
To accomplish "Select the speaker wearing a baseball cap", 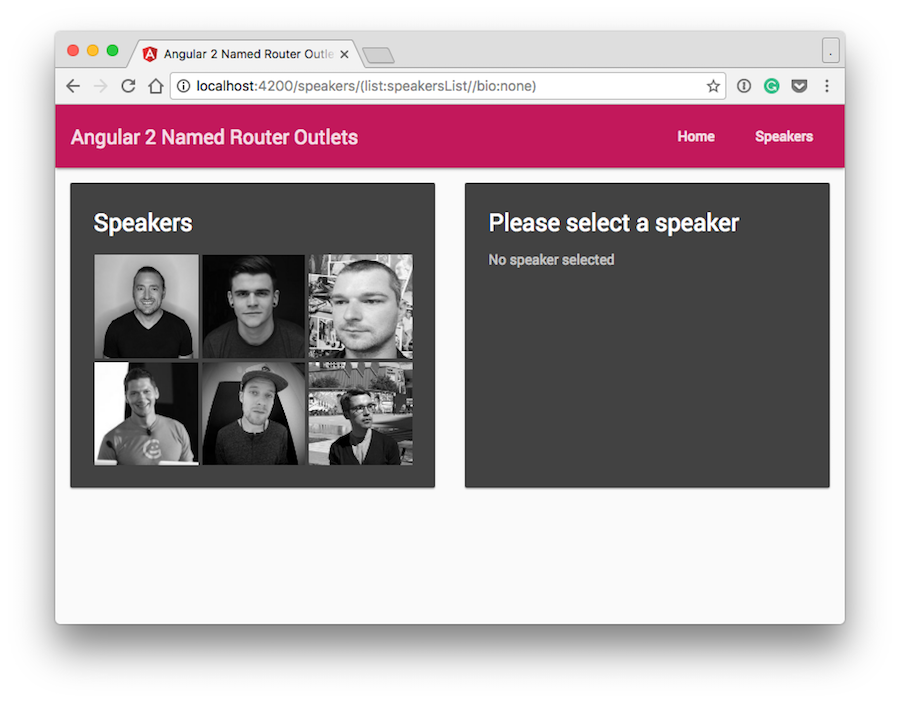I will pos(254,413).
